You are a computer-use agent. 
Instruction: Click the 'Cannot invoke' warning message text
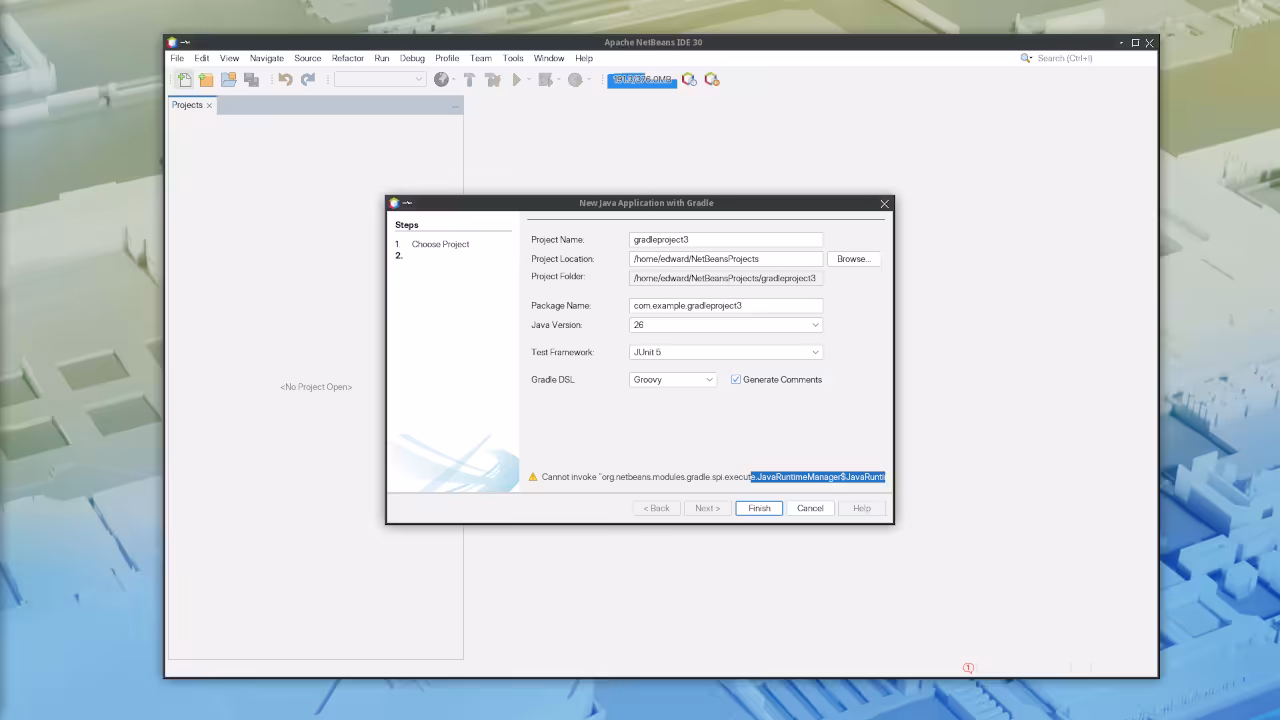click(713, 477)
